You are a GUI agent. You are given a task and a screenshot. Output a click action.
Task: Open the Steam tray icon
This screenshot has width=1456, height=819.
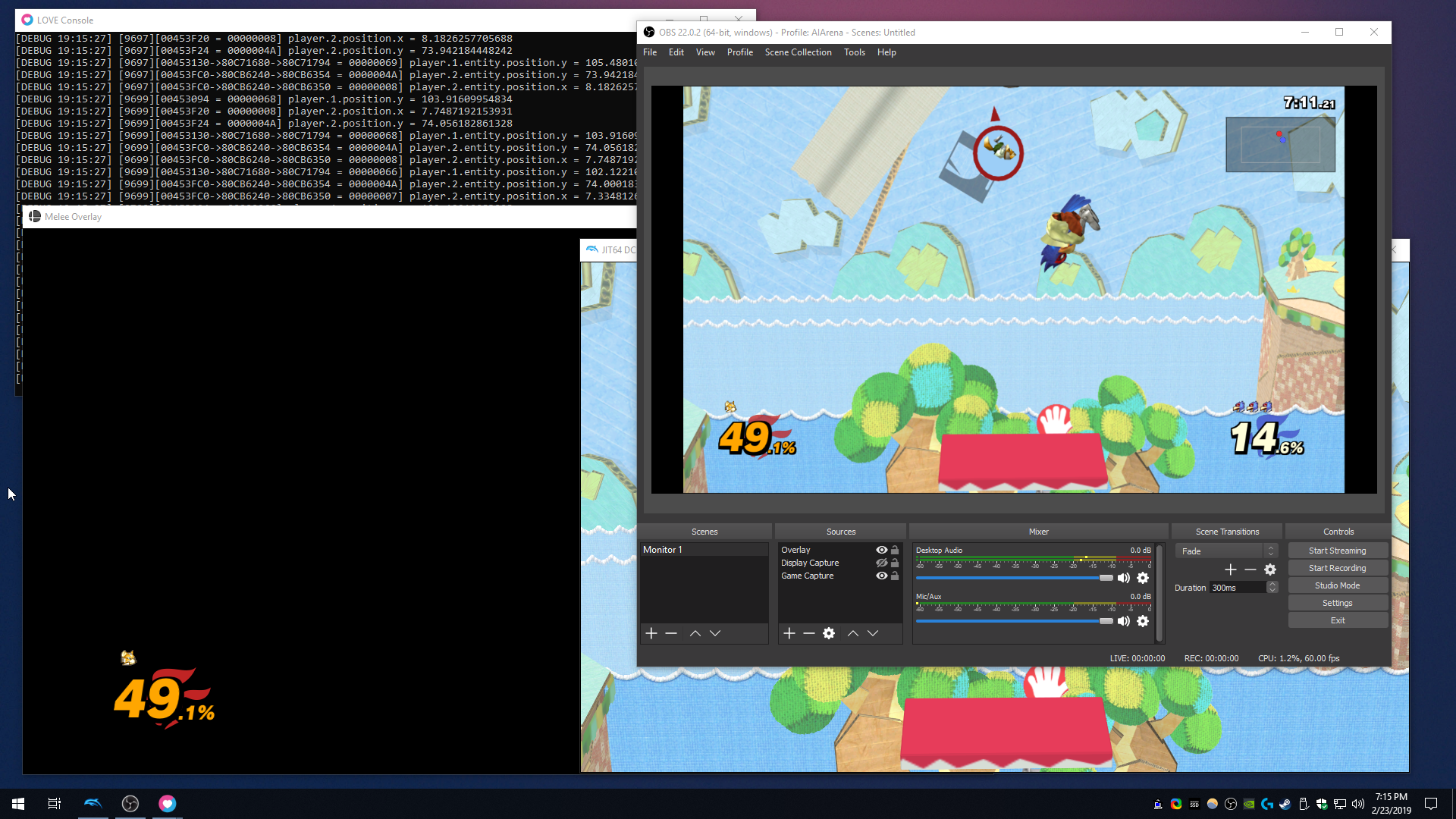[1285, 804]
